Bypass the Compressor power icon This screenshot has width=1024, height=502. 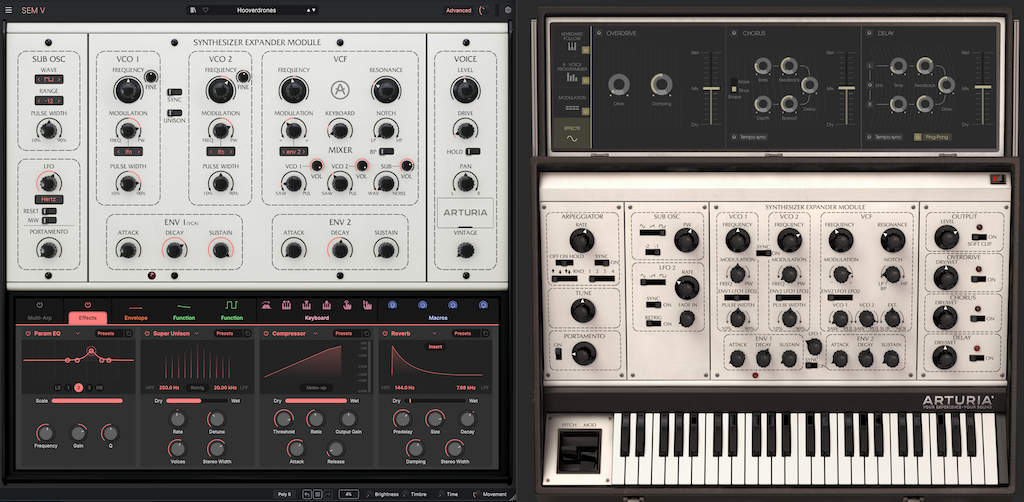pos(266,333)
